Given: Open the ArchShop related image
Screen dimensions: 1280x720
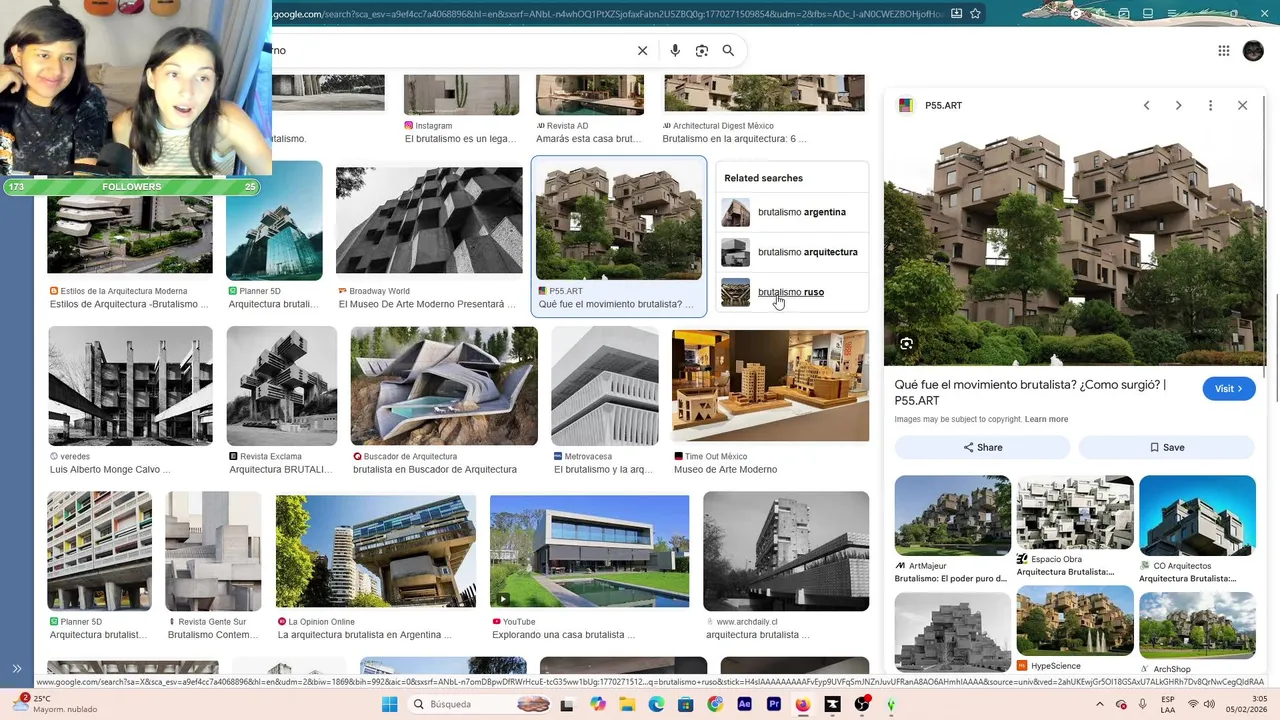Looking at the screenshot, I should pyautogui.click(x=1197, y=626).
